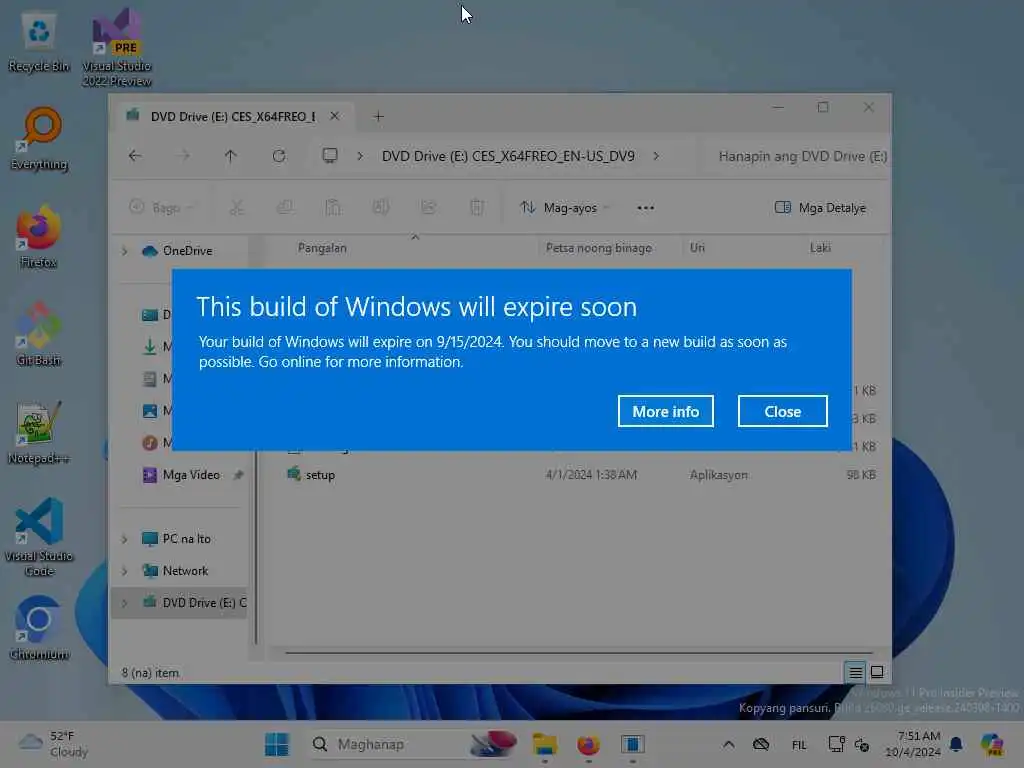Select the DVD Drive (E:) tab

pyautogui.click(x=232, y=116)
